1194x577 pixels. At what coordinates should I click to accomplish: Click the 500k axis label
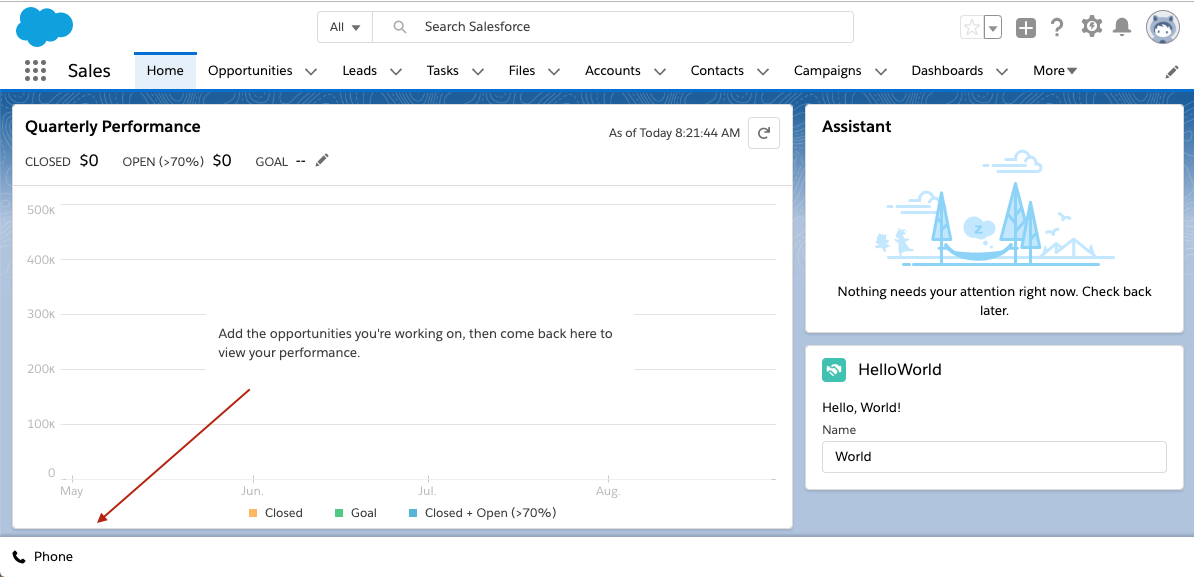[41, 209]
